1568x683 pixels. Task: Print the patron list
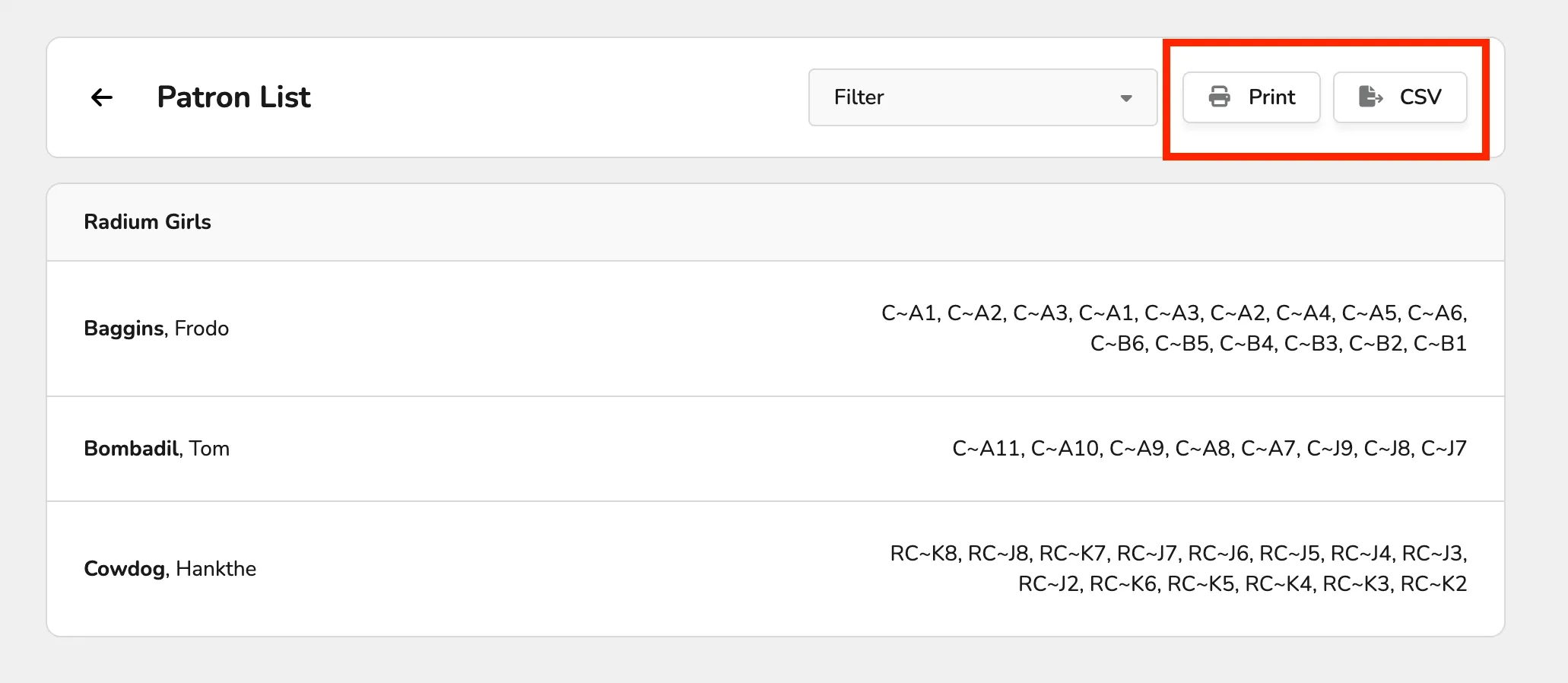point(1252,97)
